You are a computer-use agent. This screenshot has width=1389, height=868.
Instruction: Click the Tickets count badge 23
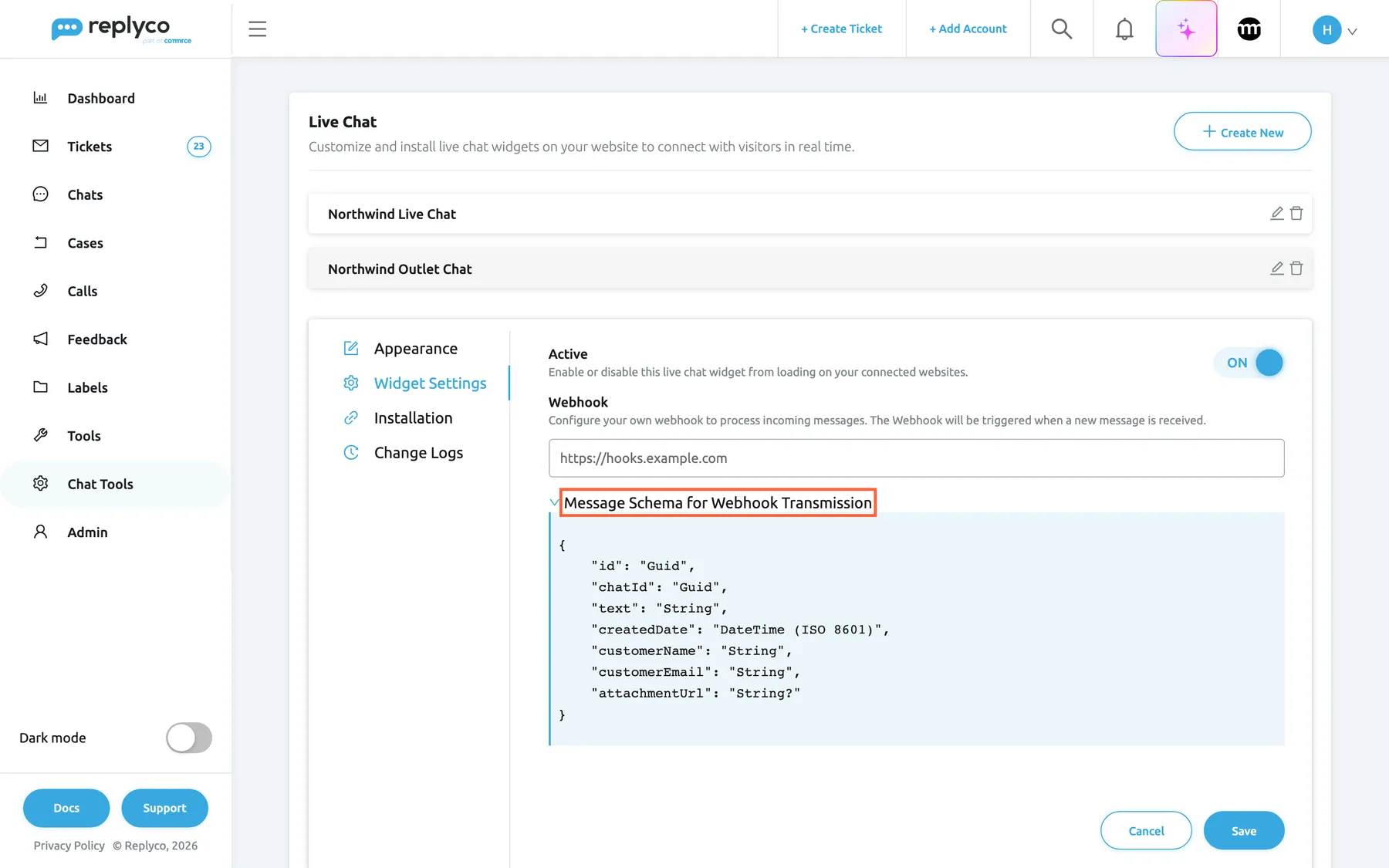(198, 147)
